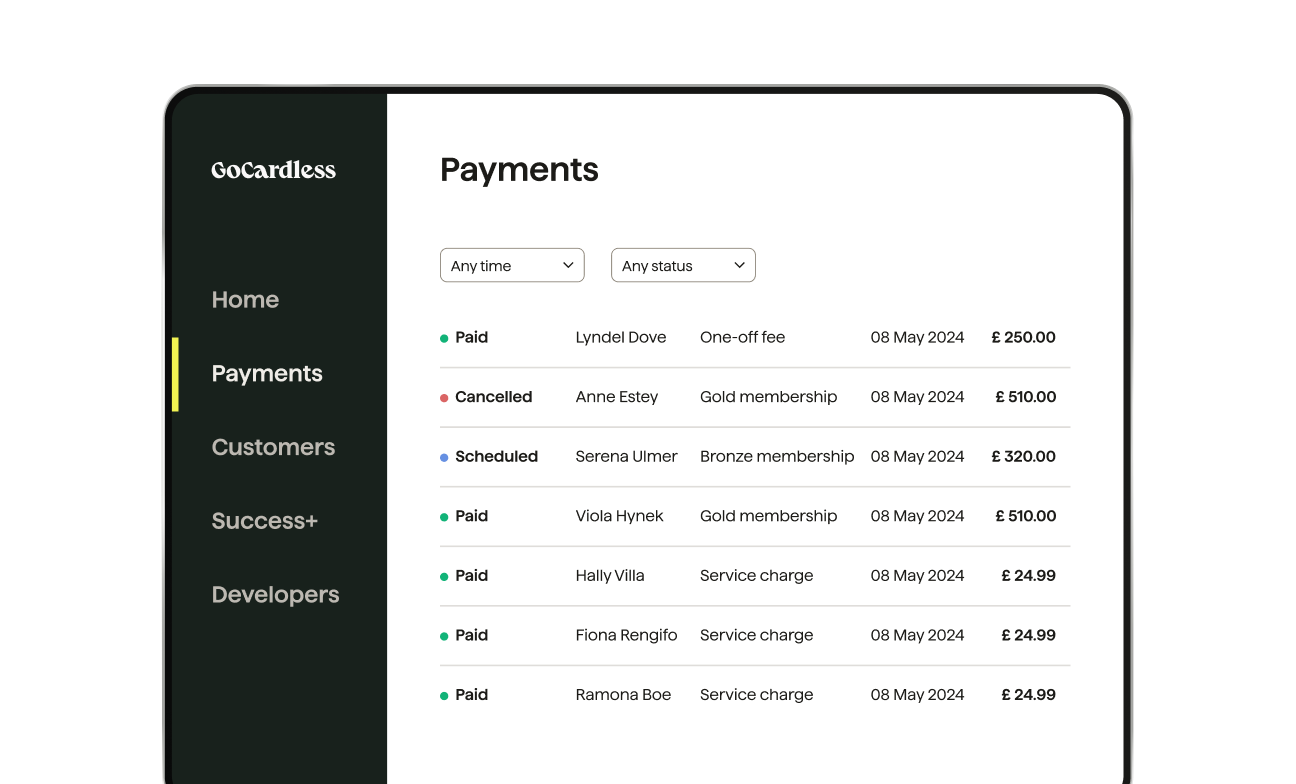Select Payments in the sidebar

(267, 374)
